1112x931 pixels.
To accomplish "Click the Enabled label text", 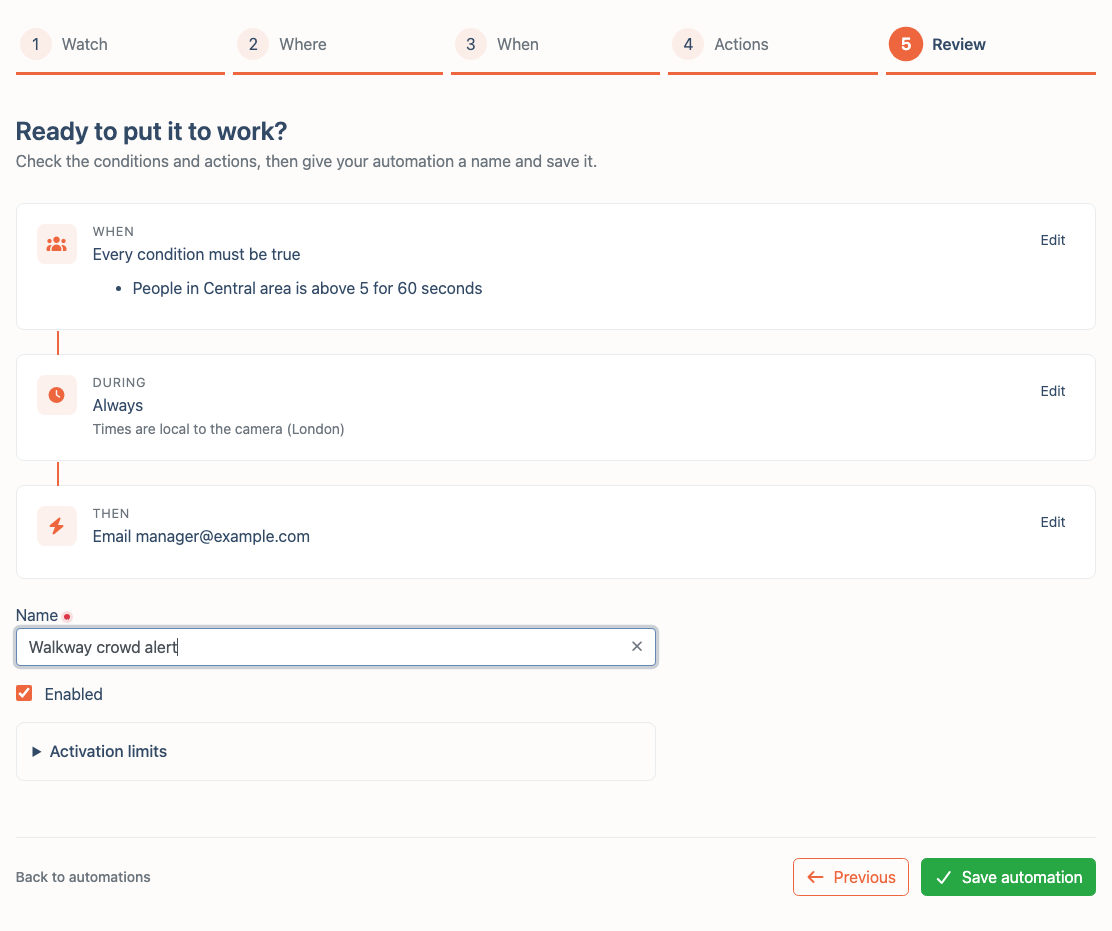I will [74, 694].
